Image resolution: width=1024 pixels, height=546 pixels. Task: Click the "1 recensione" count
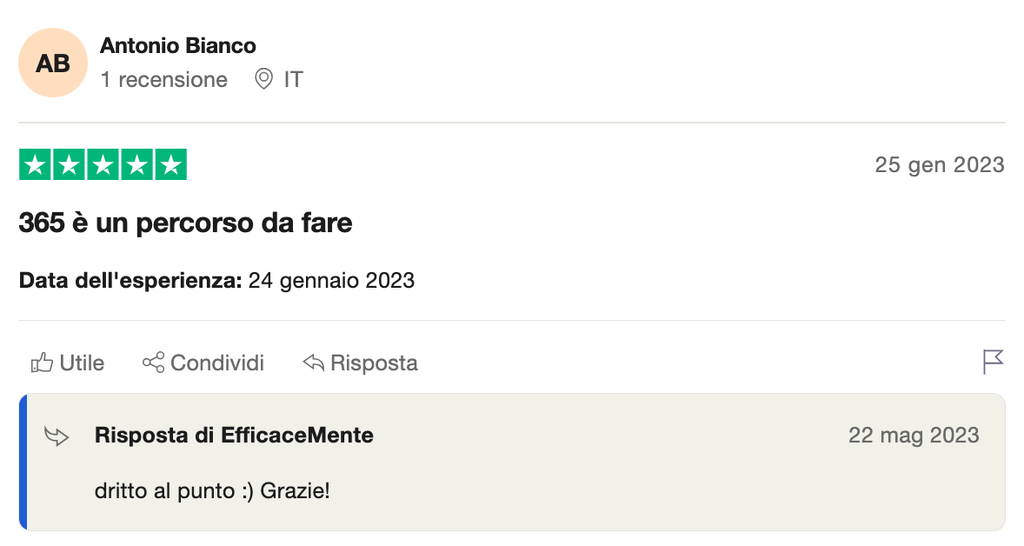164,79
